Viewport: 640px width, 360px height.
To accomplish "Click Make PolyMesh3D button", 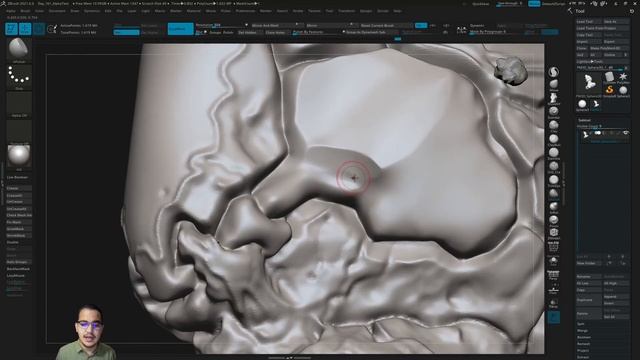I will point(609,48).
